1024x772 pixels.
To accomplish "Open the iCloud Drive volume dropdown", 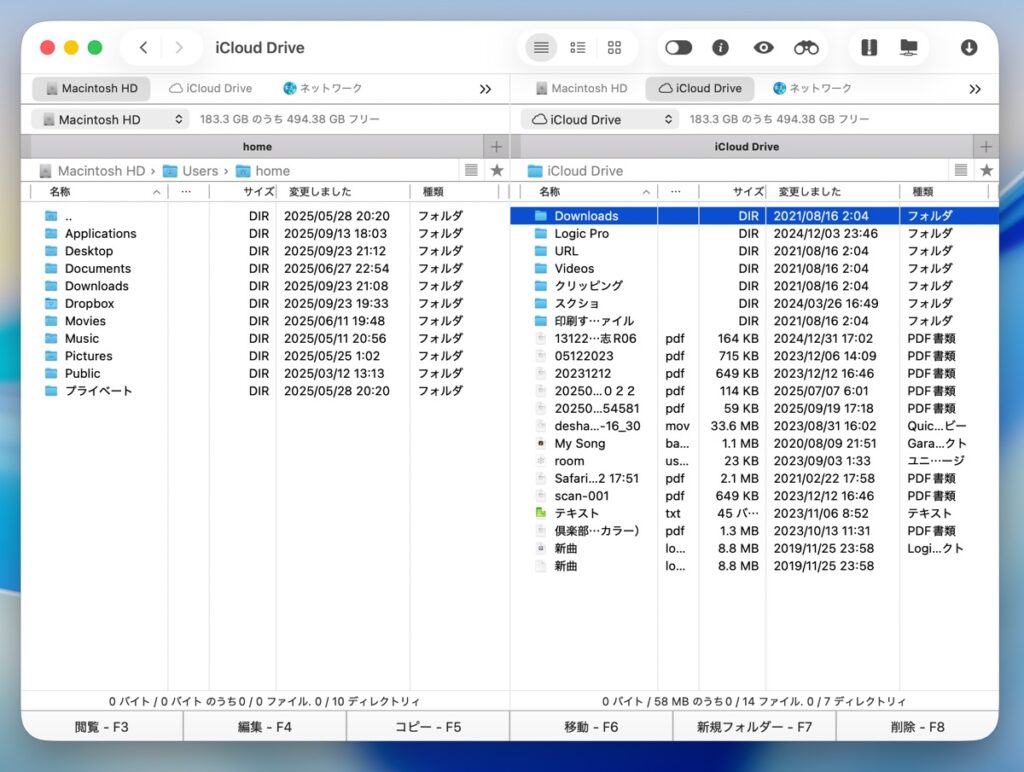I will (x=600, y=119).
